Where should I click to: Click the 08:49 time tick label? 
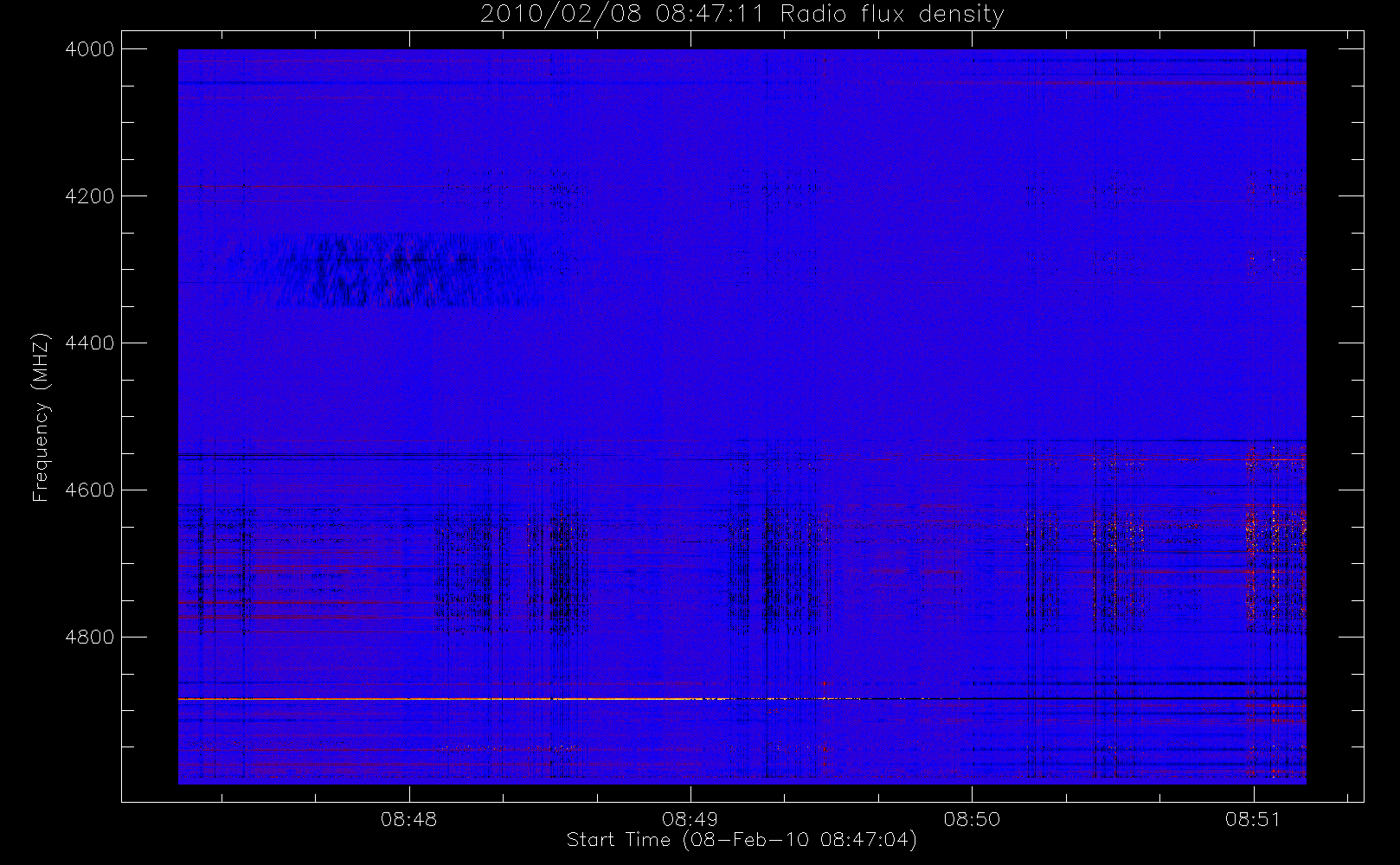(x=690, y=819)
